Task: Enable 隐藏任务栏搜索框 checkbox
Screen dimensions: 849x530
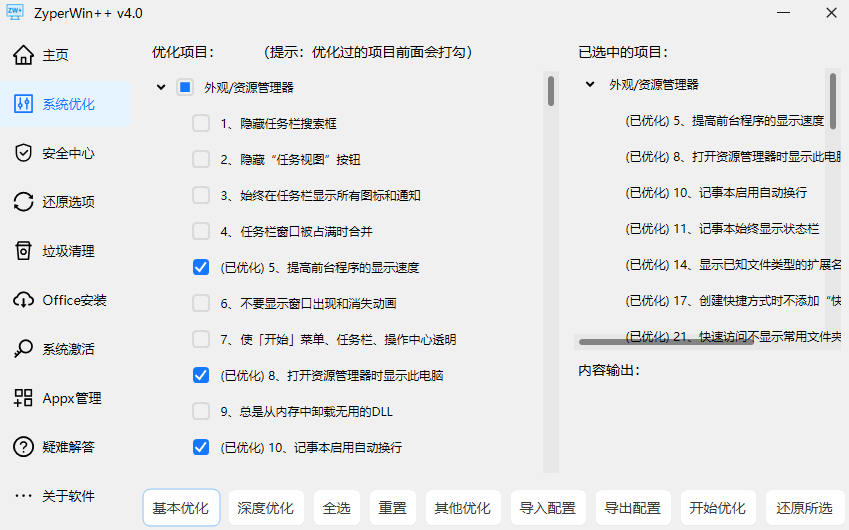Action: pyautogui.click(x=201, y=123)
